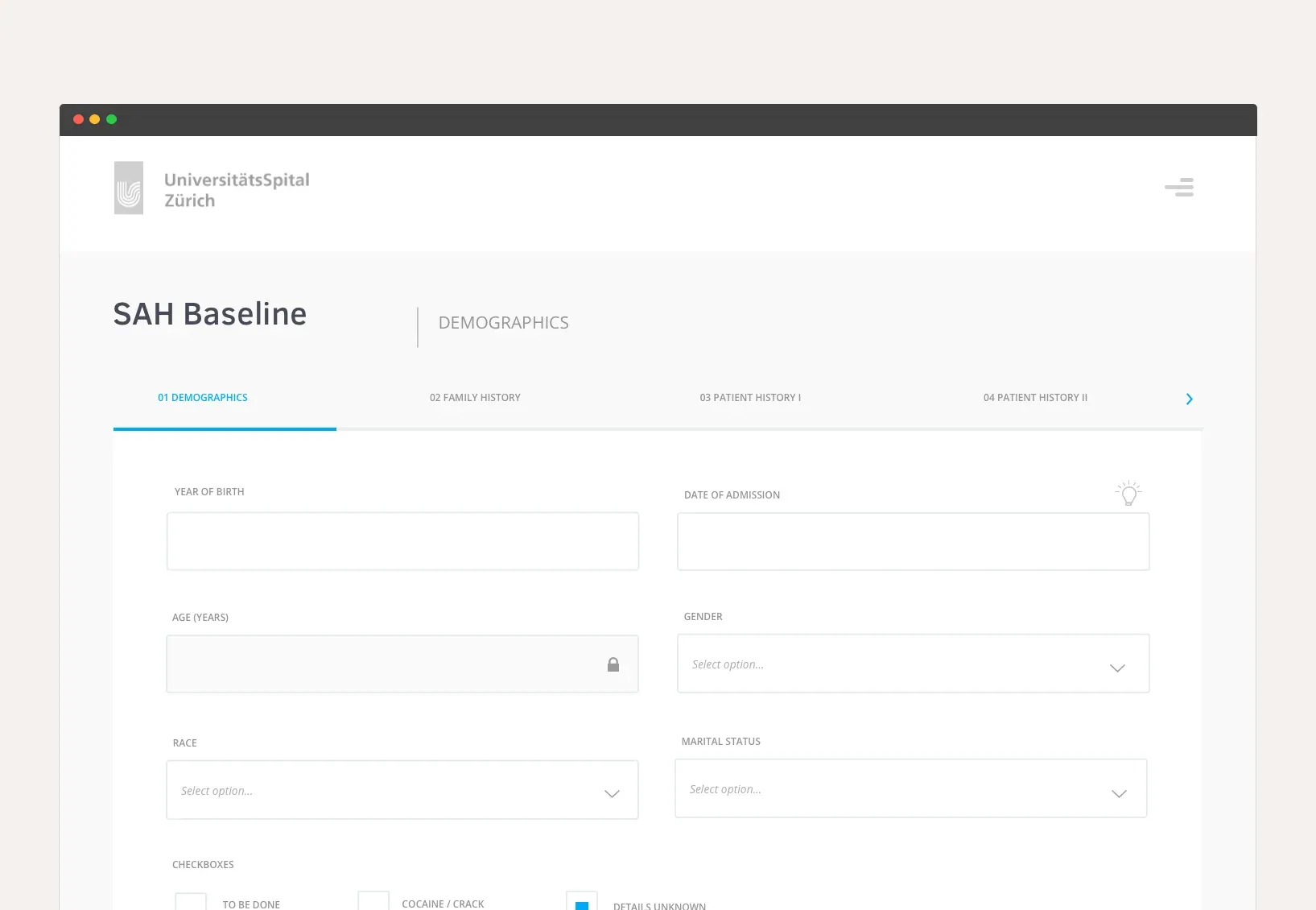Click the green maximize window dot
Image resolution: width=1316 pixels, height=910 pixels.
pyautogui.click(x=112, y=119)
